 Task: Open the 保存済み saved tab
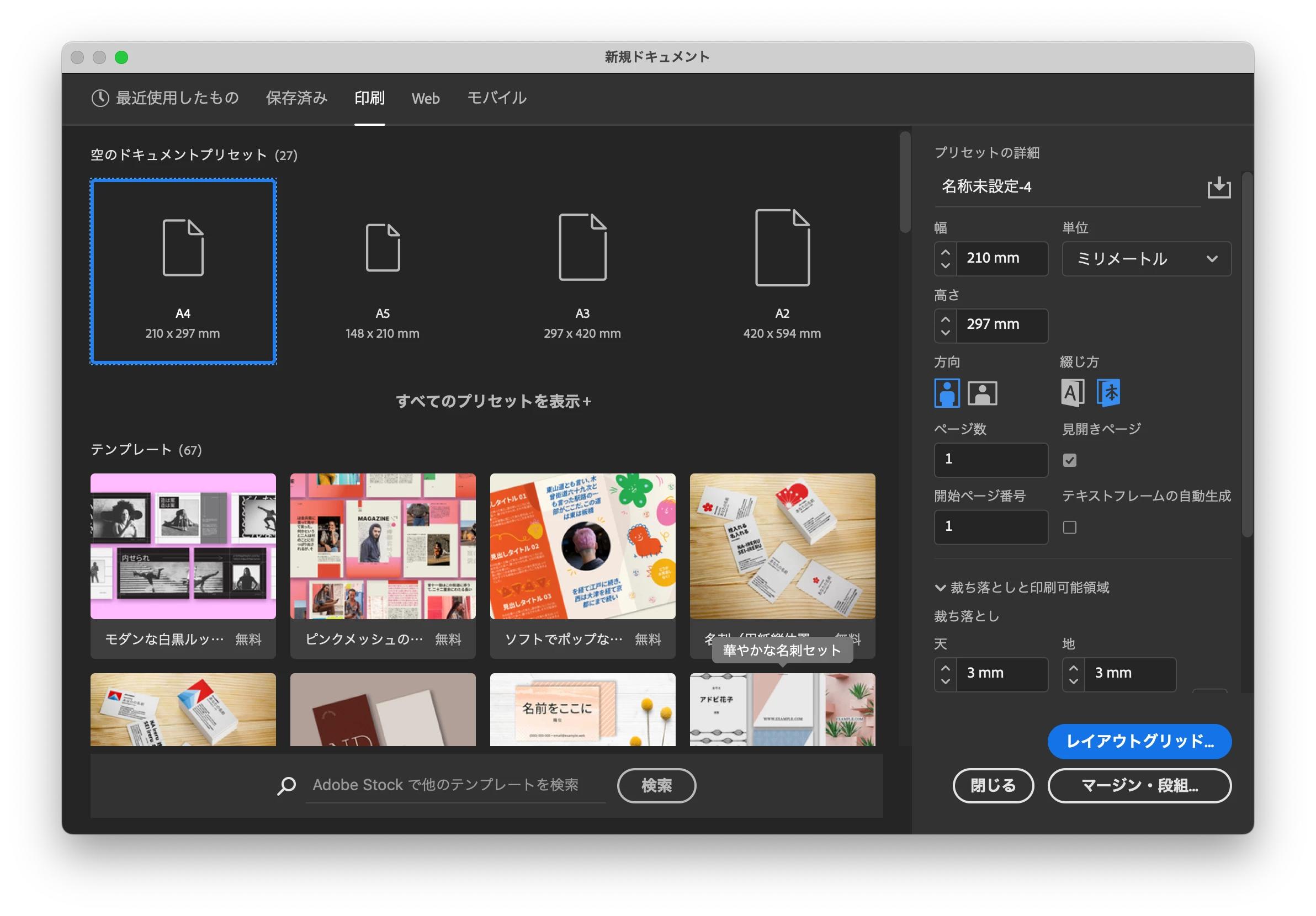coord(296,99)
